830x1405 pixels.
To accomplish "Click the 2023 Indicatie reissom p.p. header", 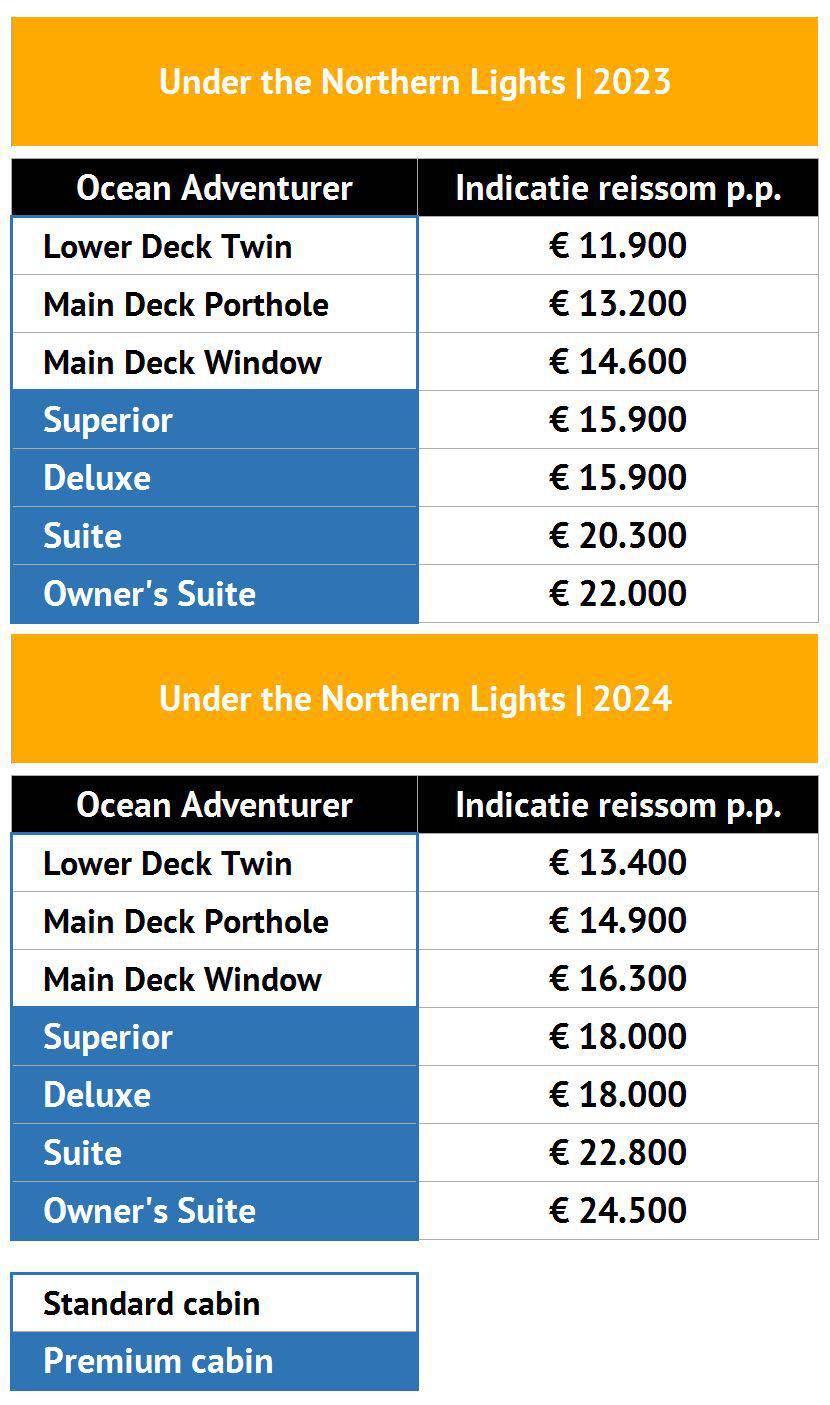I will click(618, 188).
